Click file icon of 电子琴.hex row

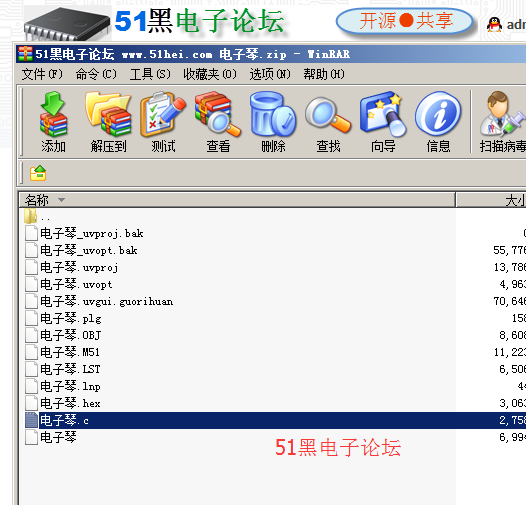[32, 403]
